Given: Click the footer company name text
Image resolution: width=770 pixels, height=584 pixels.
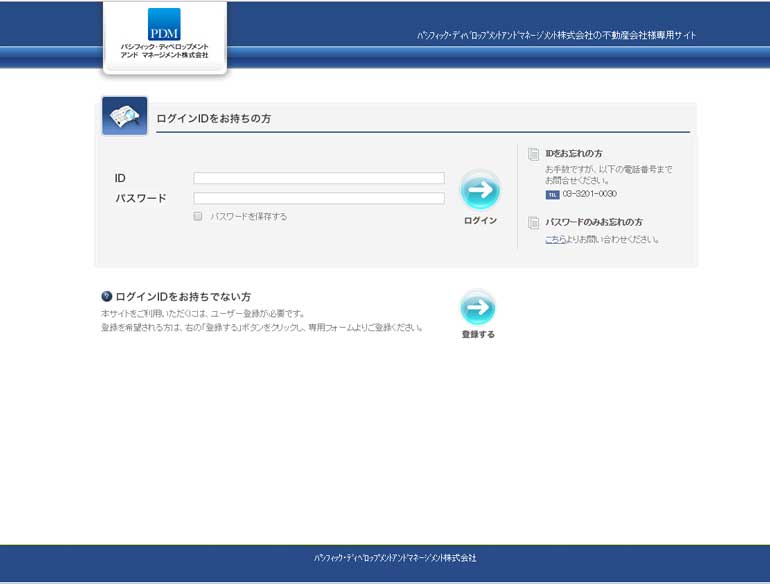Looking at the screenshot, I should tap(395, 558).
